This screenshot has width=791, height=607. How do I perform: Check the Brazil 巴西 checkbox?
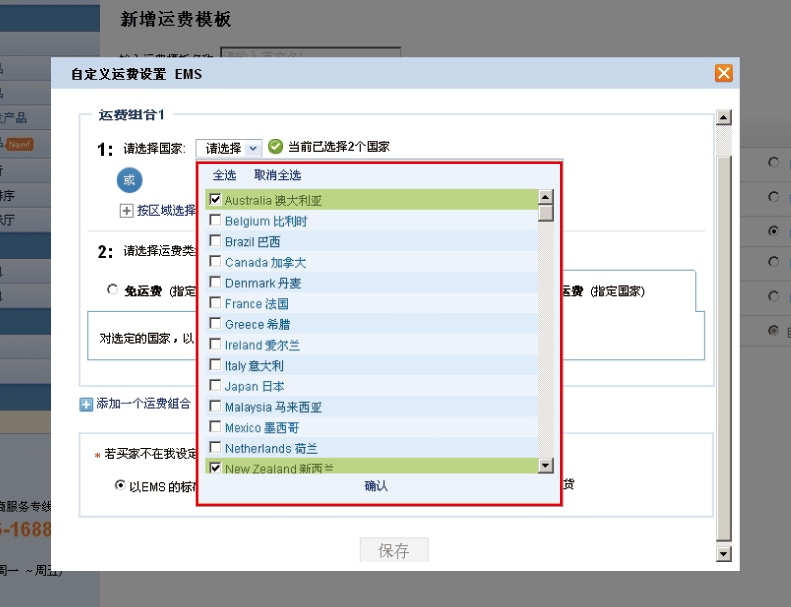tap(215, 241)
